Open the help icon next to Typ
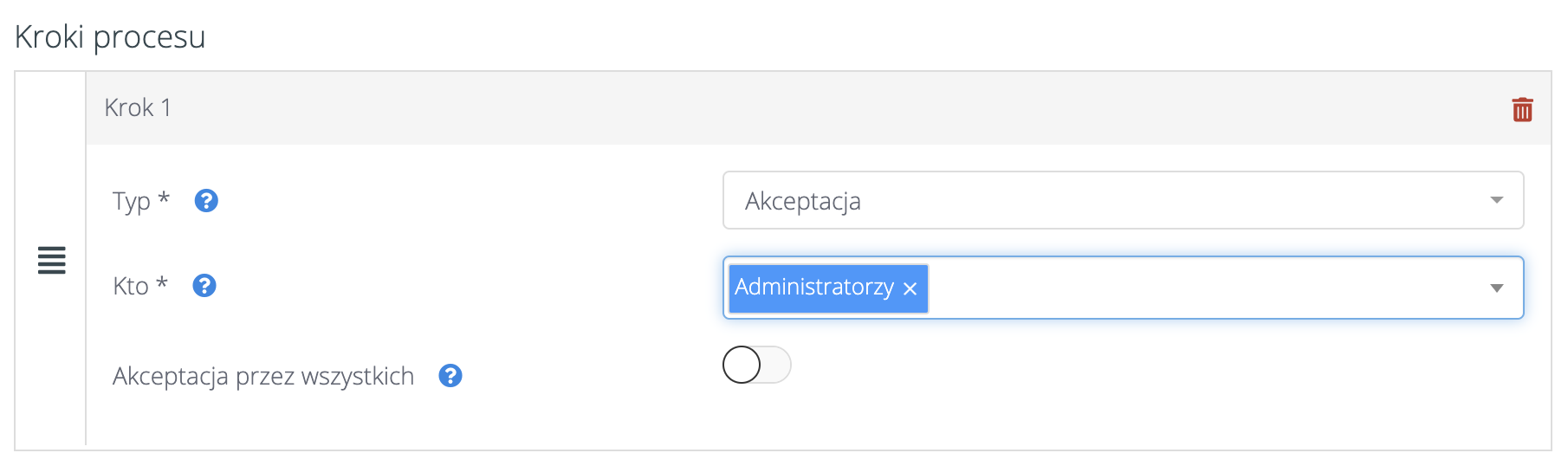This screenshot has width=1568, height=466. 206,201
